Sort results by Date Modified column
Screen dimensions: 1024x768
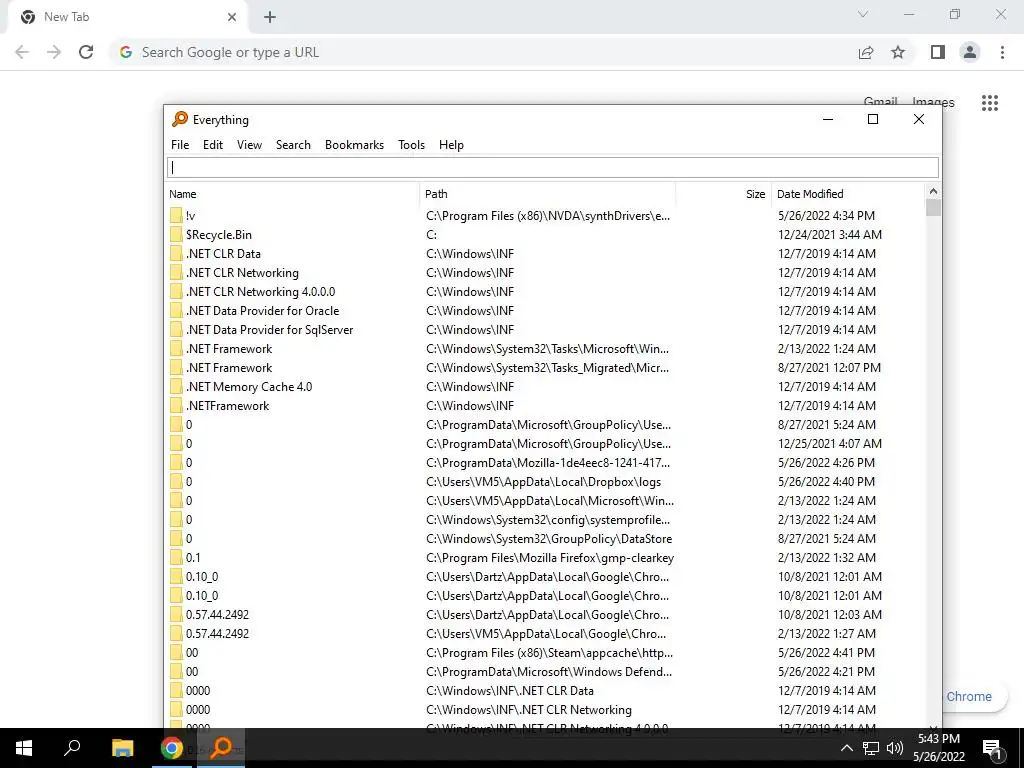[848, 194]
